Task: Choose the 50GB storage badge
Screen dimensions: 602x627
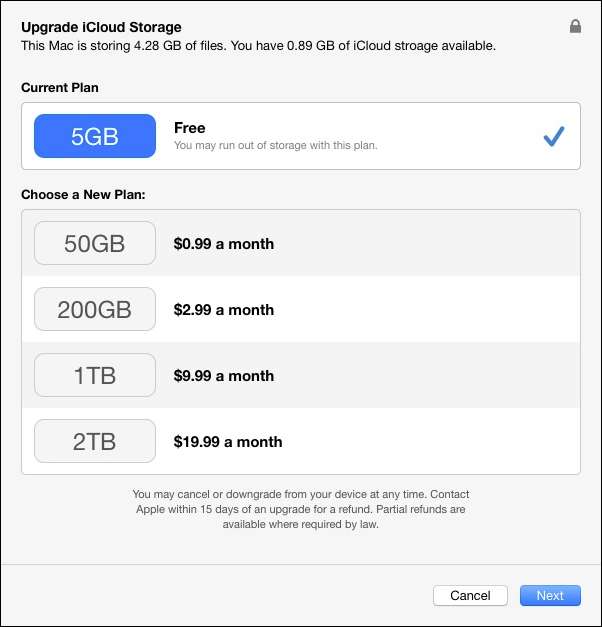Action: (x=95, y=243)
